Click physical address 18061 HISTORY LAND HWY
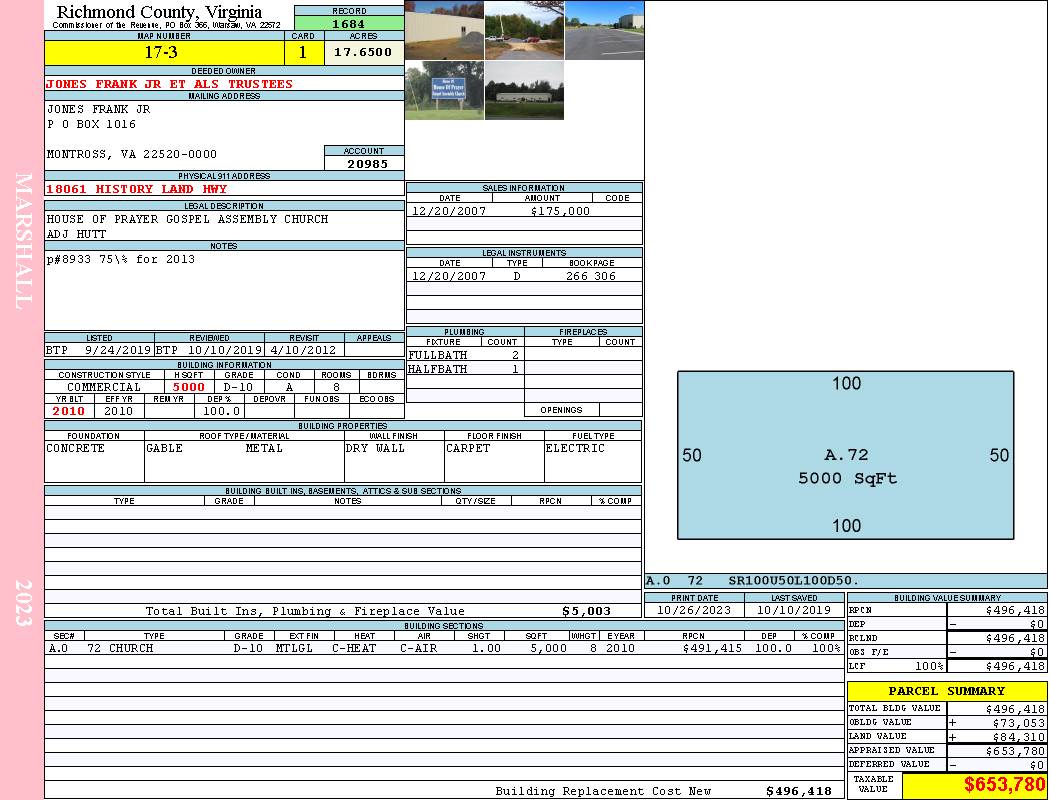 [137, 189]
